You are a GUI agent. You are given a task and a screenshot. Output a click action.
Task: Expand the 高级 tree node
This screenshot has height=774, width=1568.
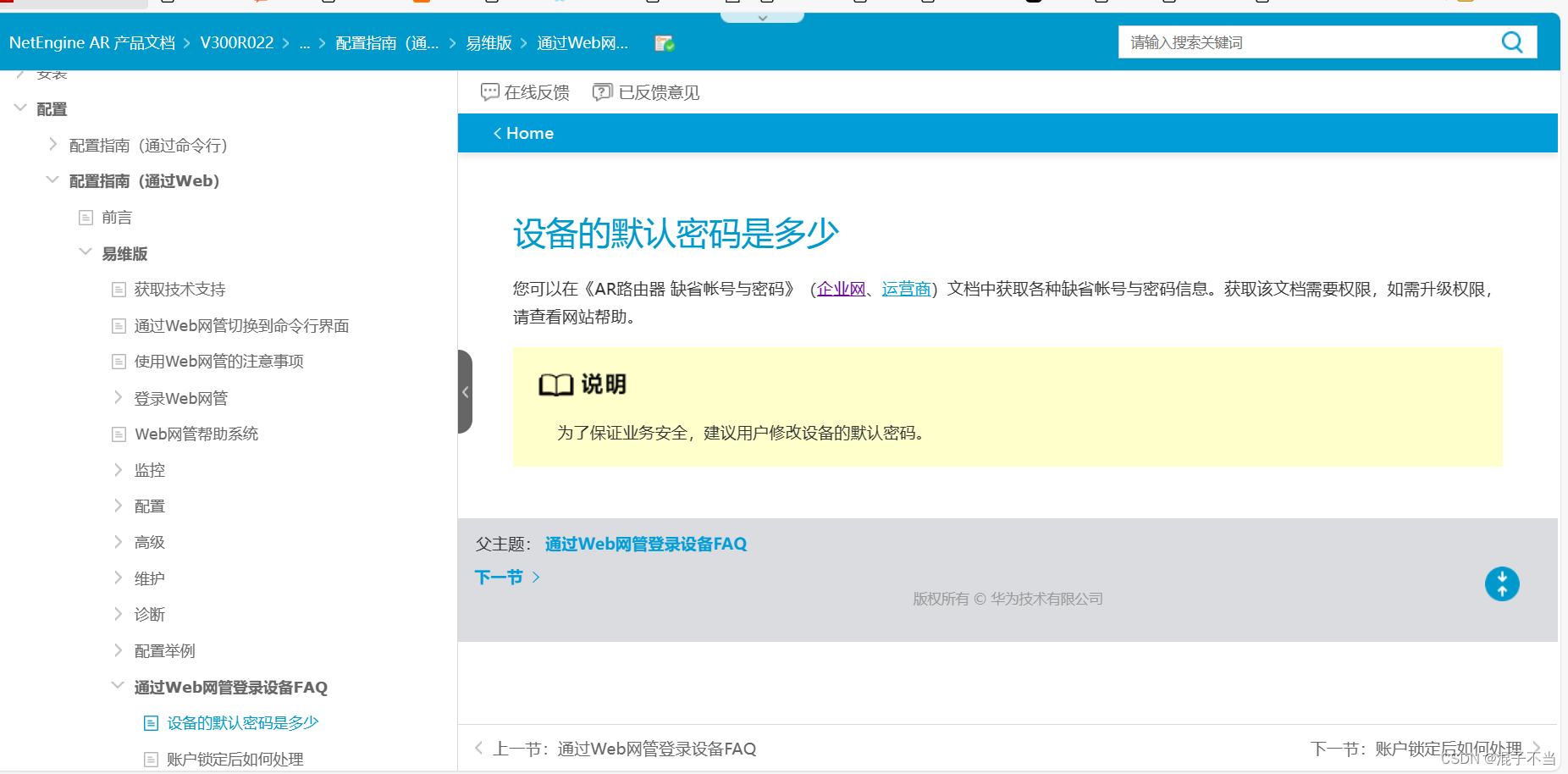[x=119, y=541]
